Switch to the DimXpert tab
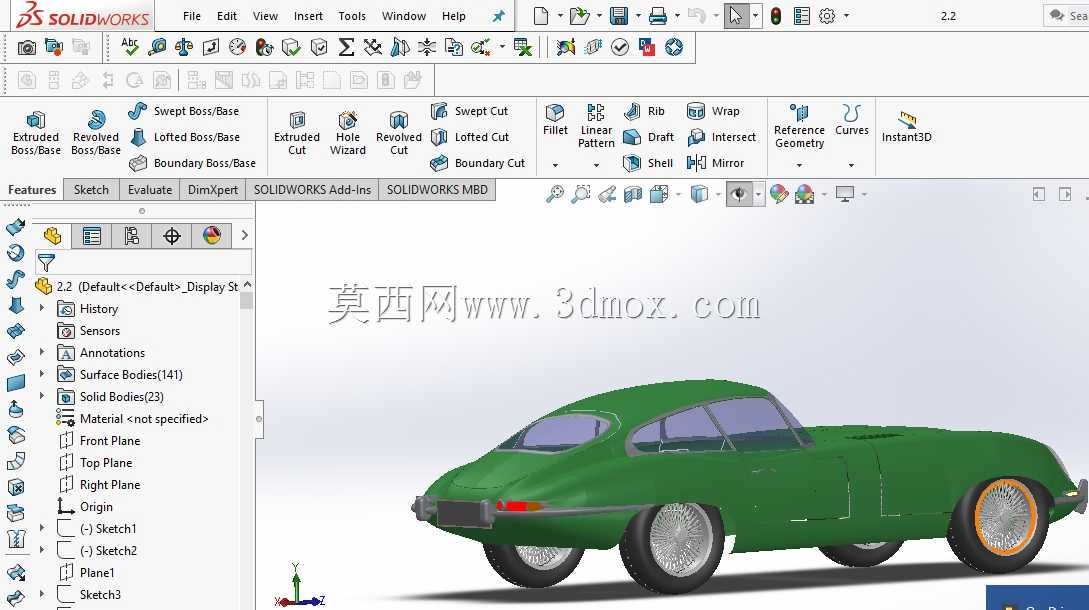1089x610 pixels. tap(213, 190)
